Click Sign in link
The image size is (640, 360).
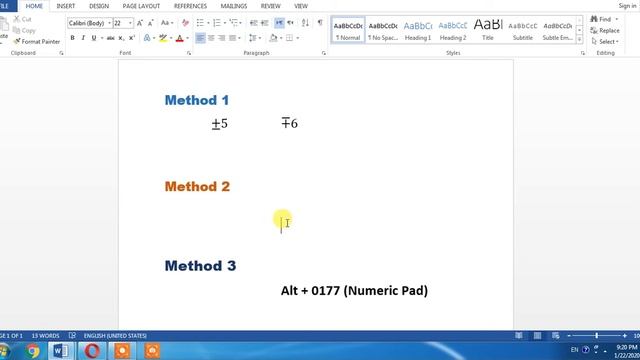click(627, 6)
